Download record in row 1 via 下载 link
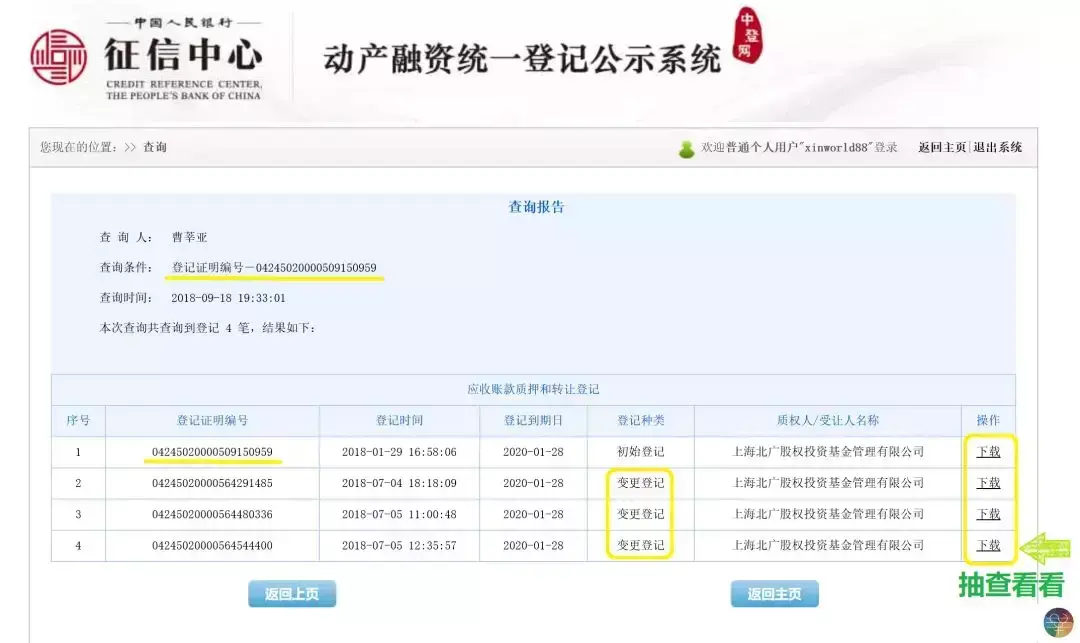Image resolution: width=1080 pixels, height=643 pixels. (988, 452)
